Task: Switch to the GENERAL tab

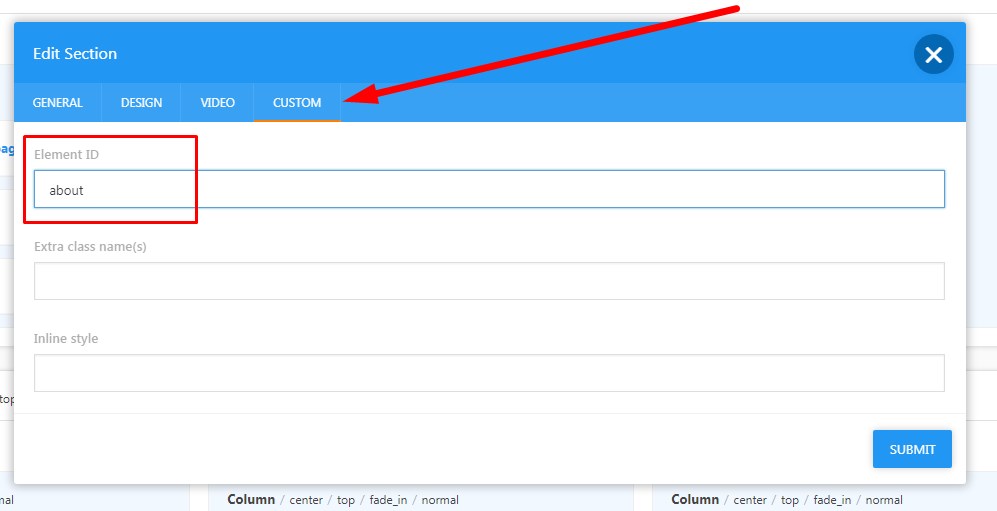Action: (x=58, y=102)
